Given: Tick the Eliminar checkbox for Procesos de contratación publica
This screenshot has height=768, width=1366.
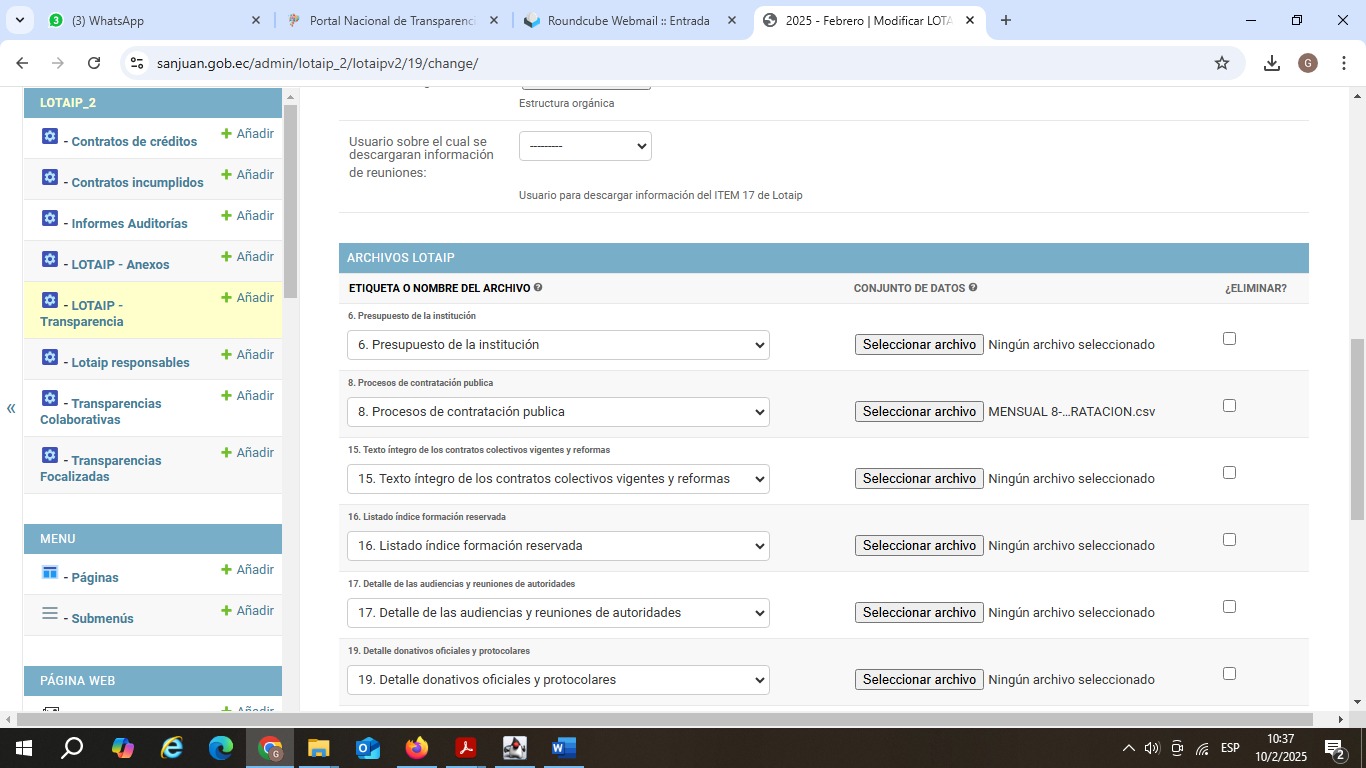Looking at the screenshot, I should click(1229, 406).
